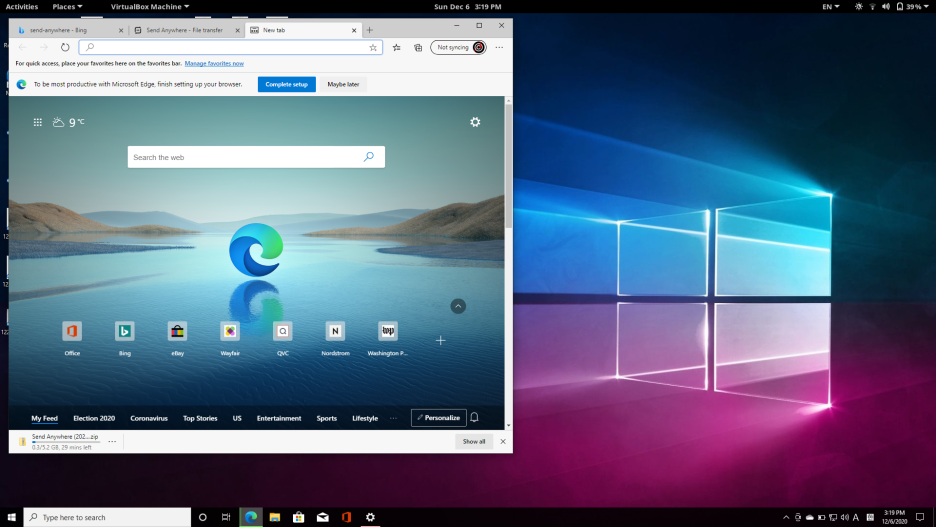
Task: Open the VirtualBox Machine menu
Action: [150, 7]
